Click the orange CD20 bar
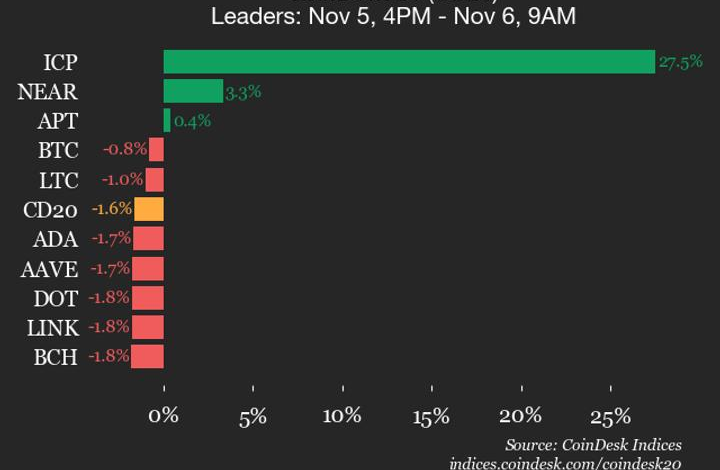This screenshot has height=470, width=720. click(149, 209)
